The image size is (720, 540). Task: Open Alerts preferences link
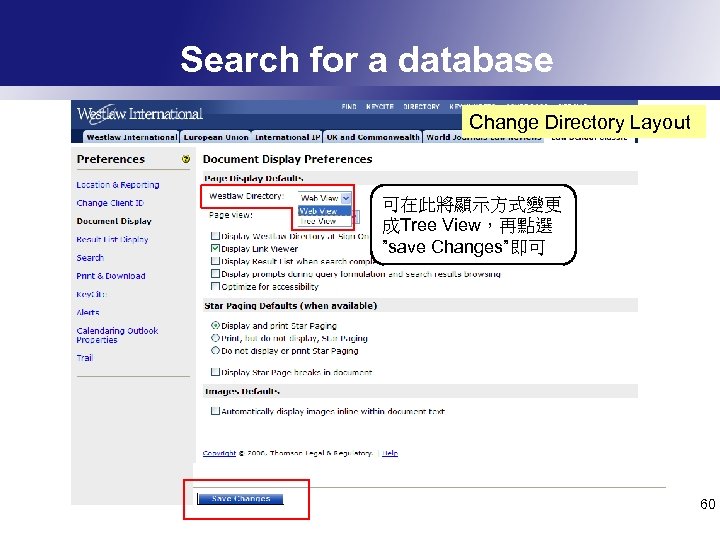point(88,312)
